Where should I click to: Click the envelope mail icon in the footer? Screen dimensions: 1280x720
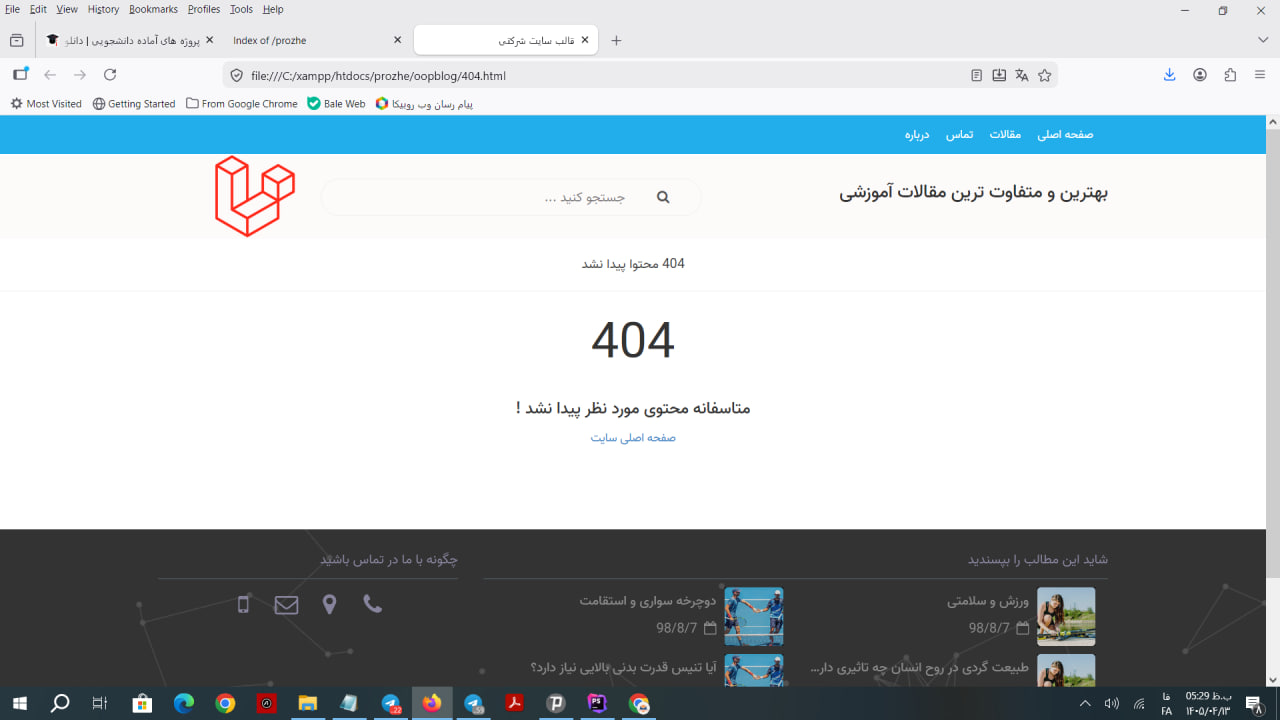[x=286, y=604]
